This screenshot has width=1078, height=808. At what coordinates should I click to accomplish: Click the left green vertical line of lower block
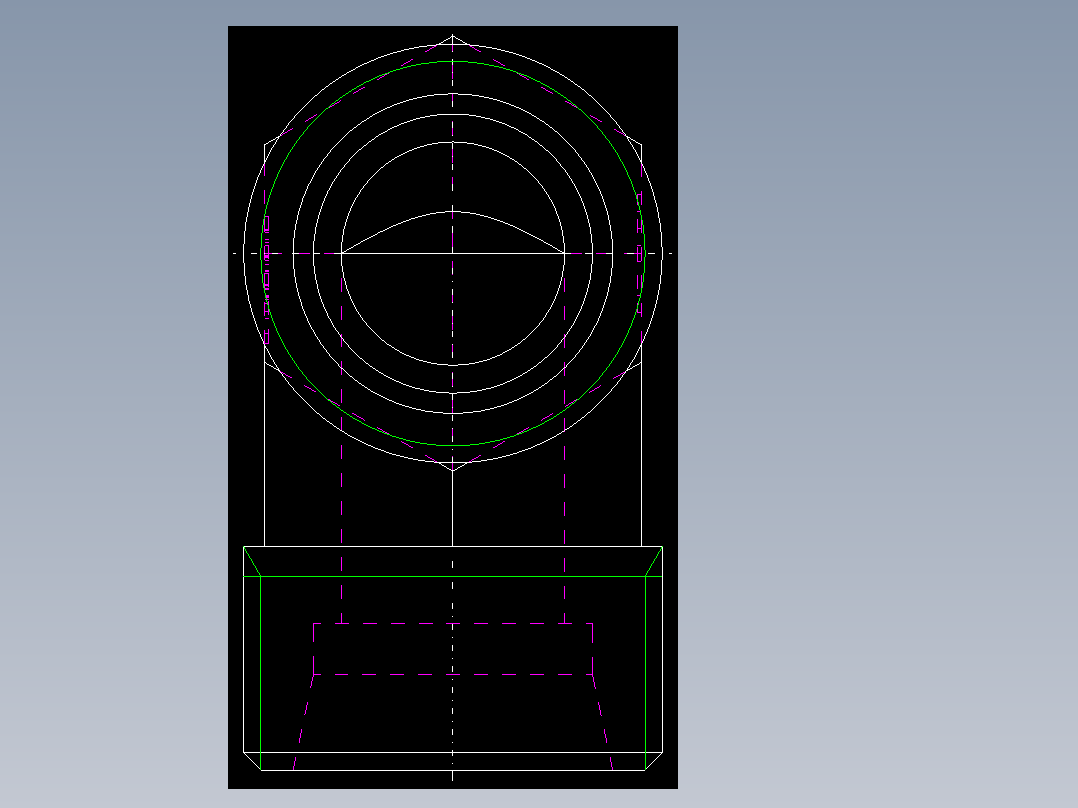pyautogui.click(x=261, y=674)
